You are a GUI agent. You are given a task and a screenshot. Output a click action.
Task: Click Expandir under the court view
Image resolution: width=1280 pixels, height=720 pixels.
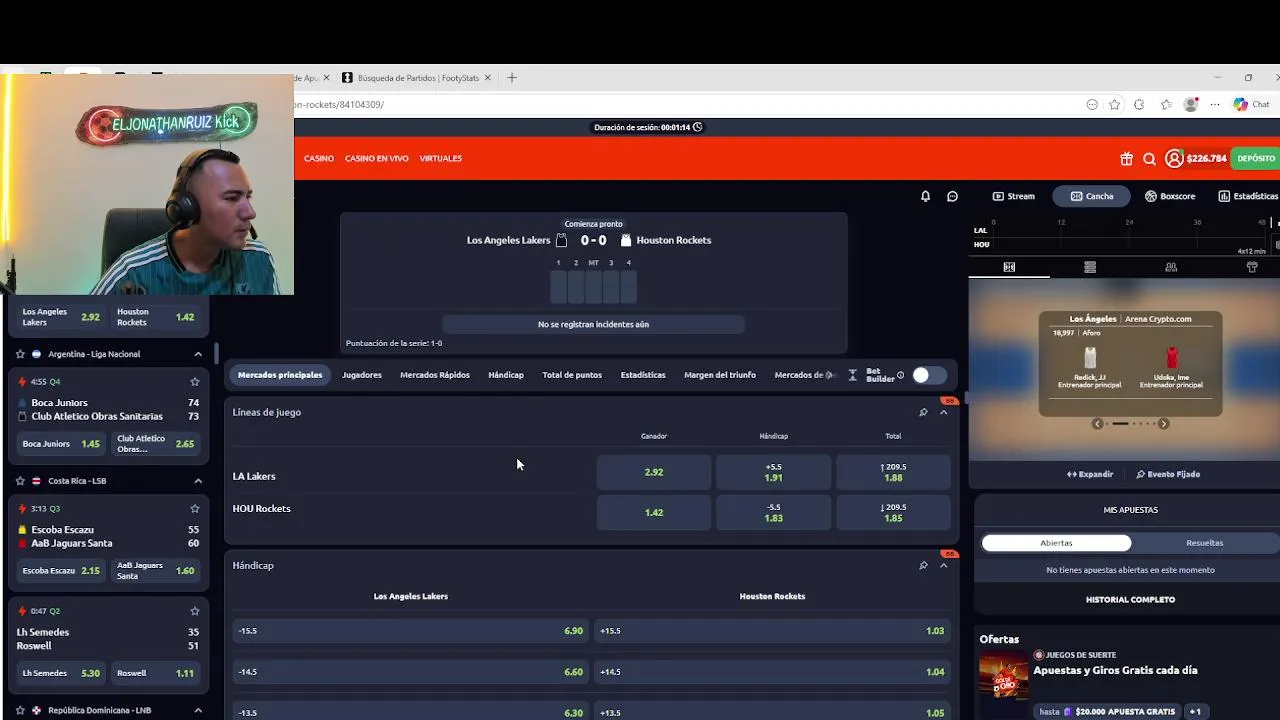pos(1089,474)
